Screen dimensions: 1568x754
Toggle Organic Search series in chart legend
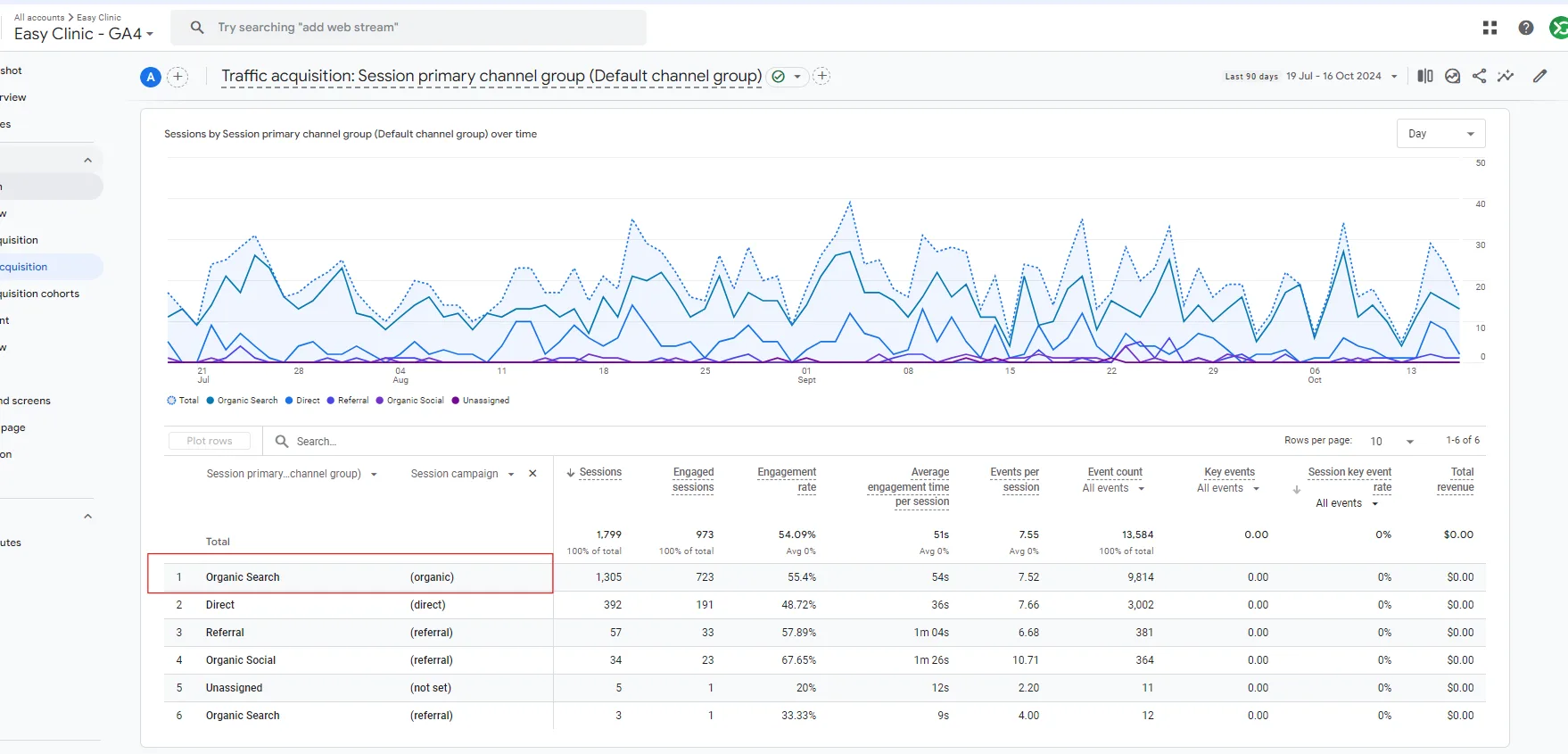(x=242, y=401)
